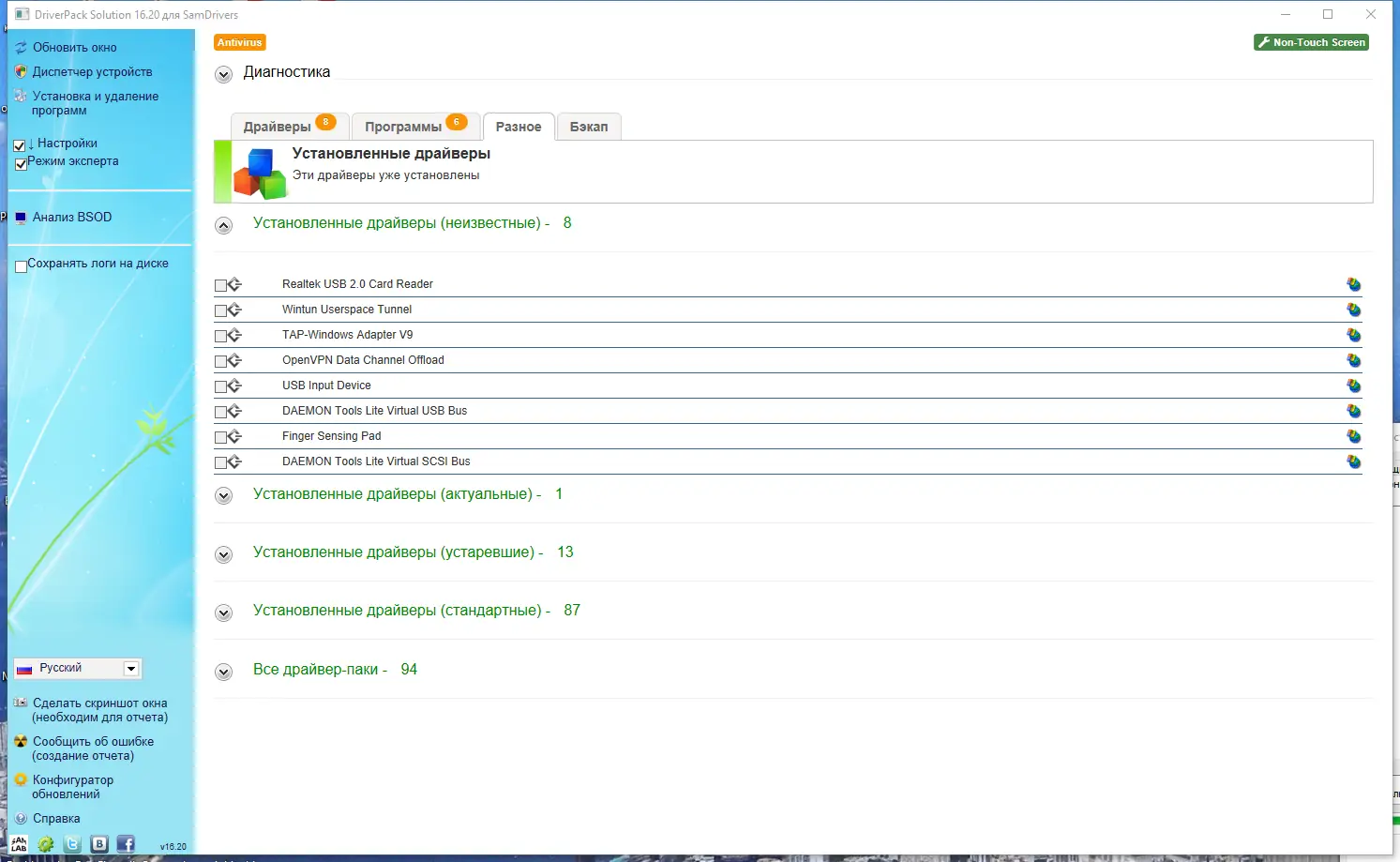Disable the Режим эксперта checkbox
This screenshot has width=1400, height=862.
pos(21,164)
